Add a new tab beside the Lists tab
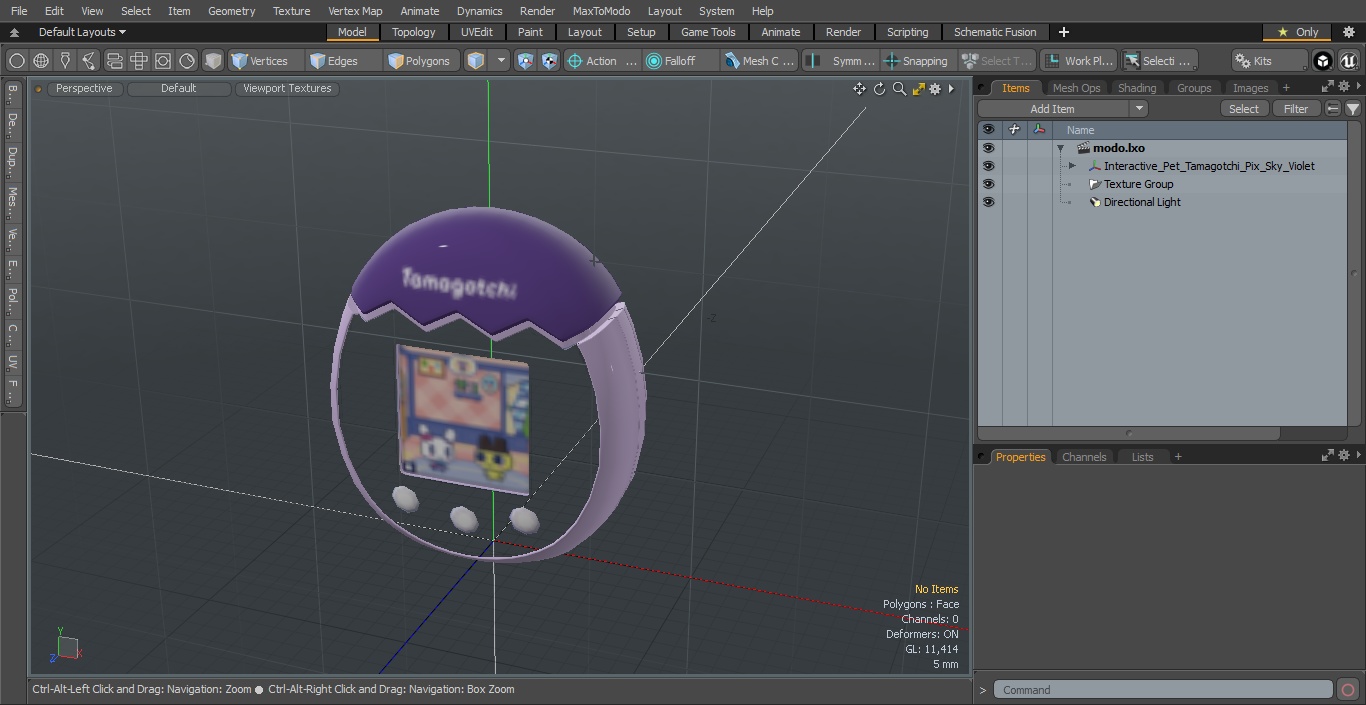The height and width of the screenshot is (705, 1366). tap(1178, 457)
